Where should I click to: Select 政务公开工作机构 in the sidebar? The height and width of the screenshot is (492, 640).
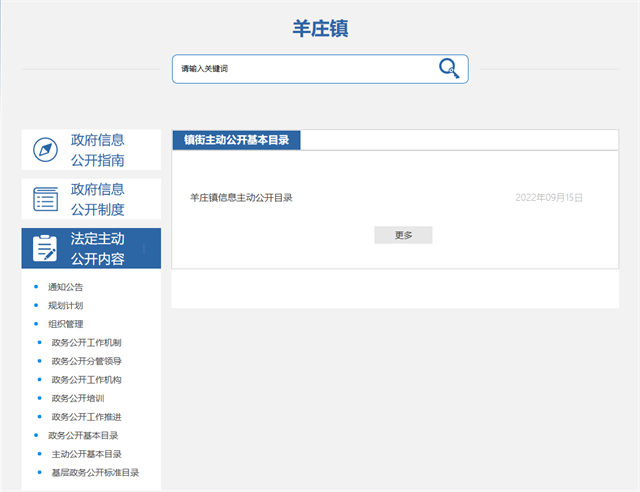click(x=86, y=380)
